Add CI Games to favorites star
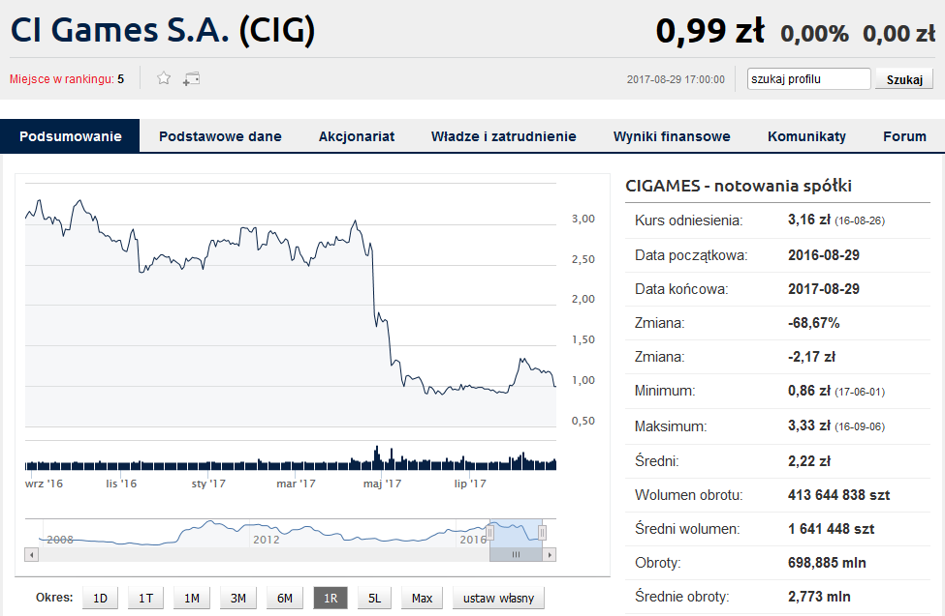945x616 pixels. (163, 78)
